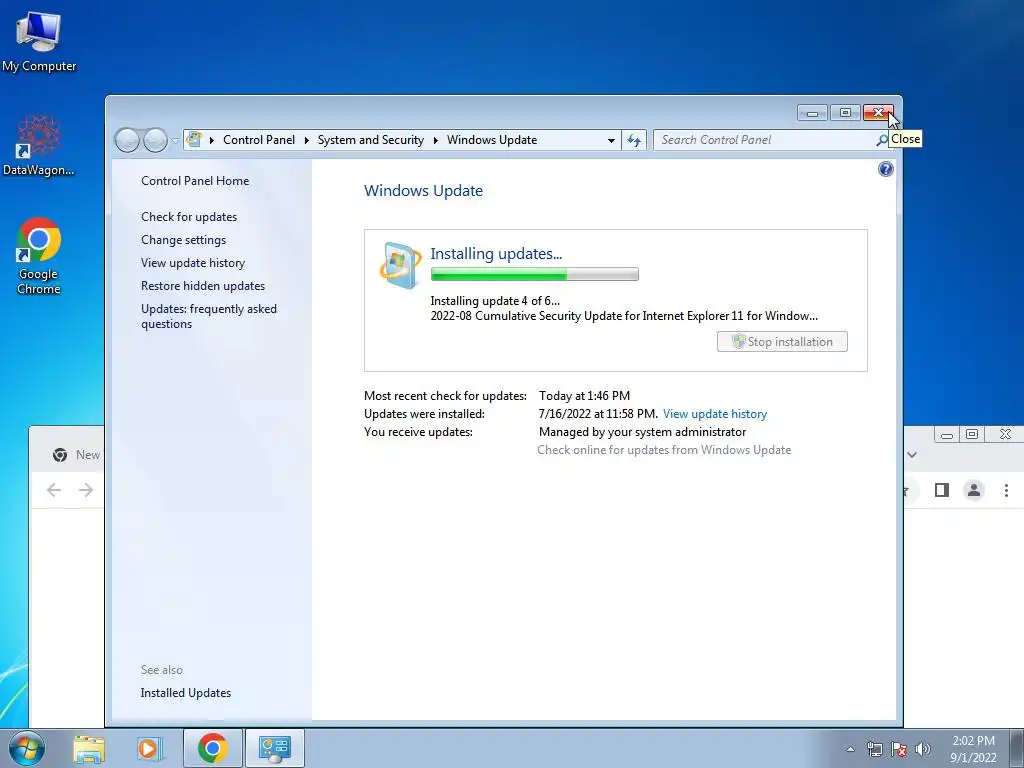Screen dimensions: 1024x768
Task: Click the volume speaker tray icon
Action: click(923, 749)
